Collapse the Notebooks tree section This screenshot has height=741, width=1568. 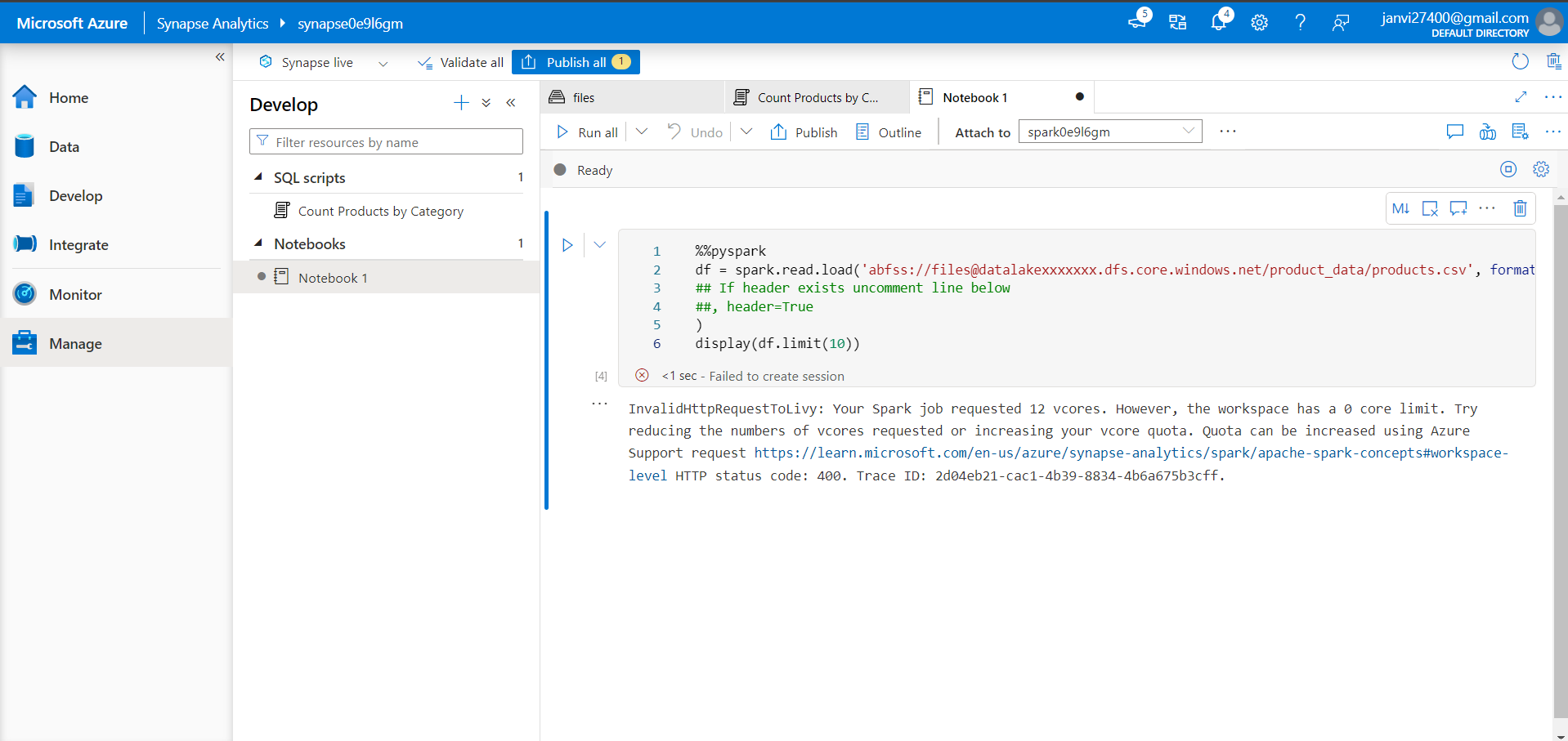(258, 243)
